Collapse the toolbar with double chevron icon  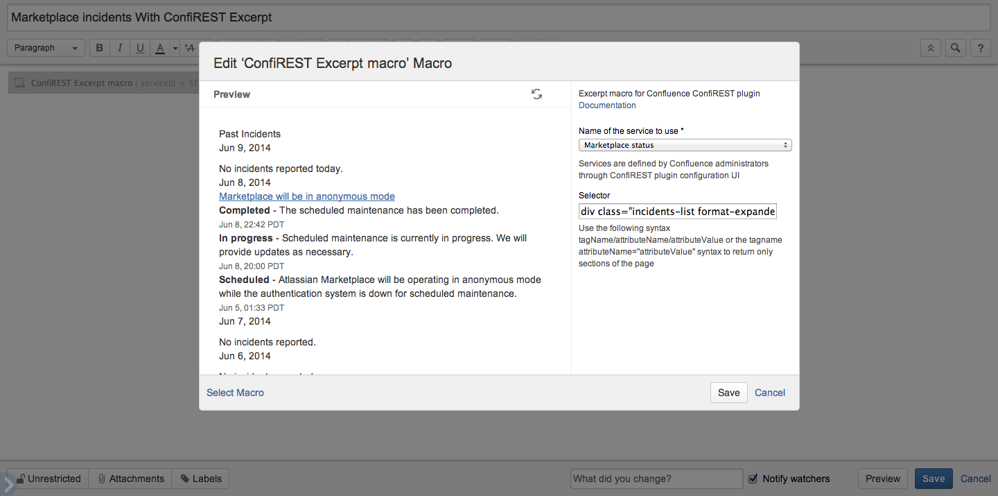coord(931,48)
